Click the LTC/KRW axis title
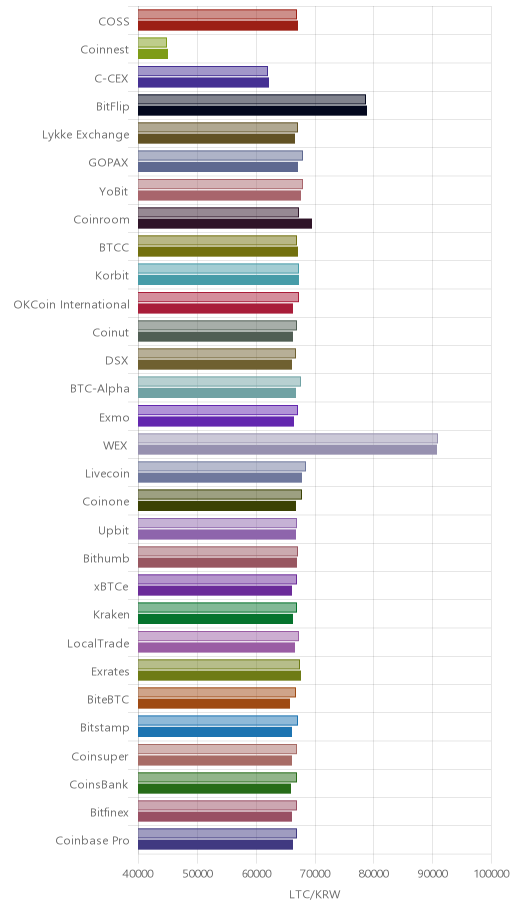This screenshot has width=512, height=912. [x=315, y=894]
